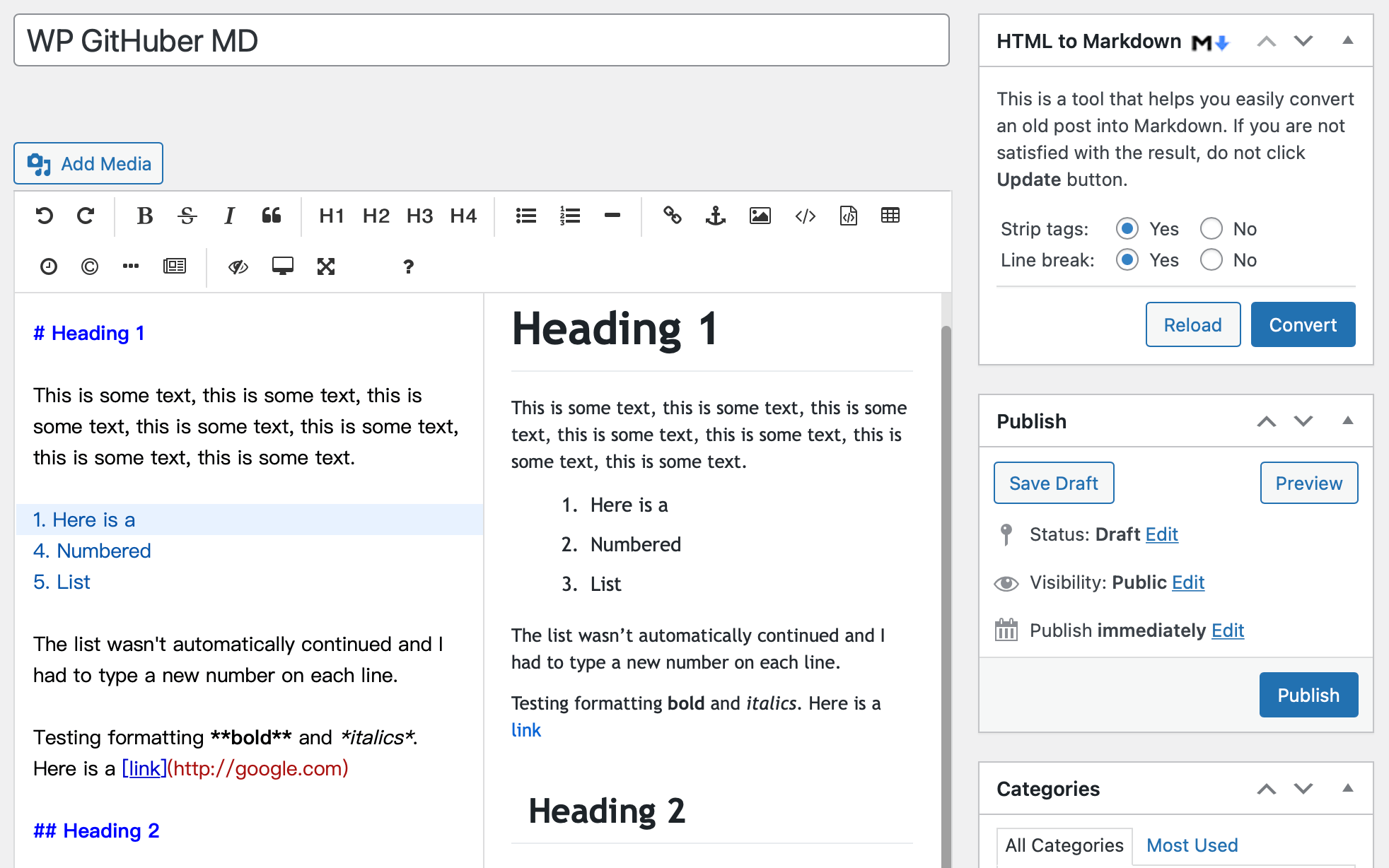Insert a table into the post

tap(890, 216)
